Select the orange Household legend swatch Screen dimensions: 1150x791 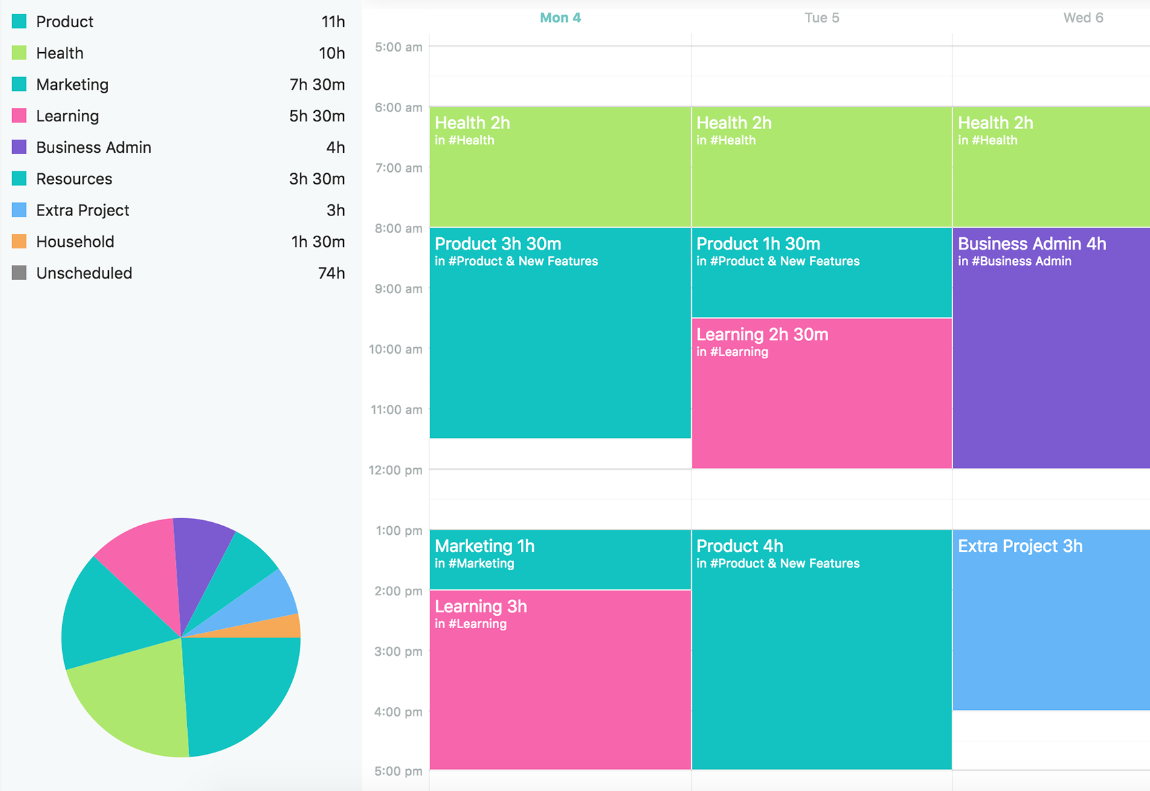click(19, 242)
